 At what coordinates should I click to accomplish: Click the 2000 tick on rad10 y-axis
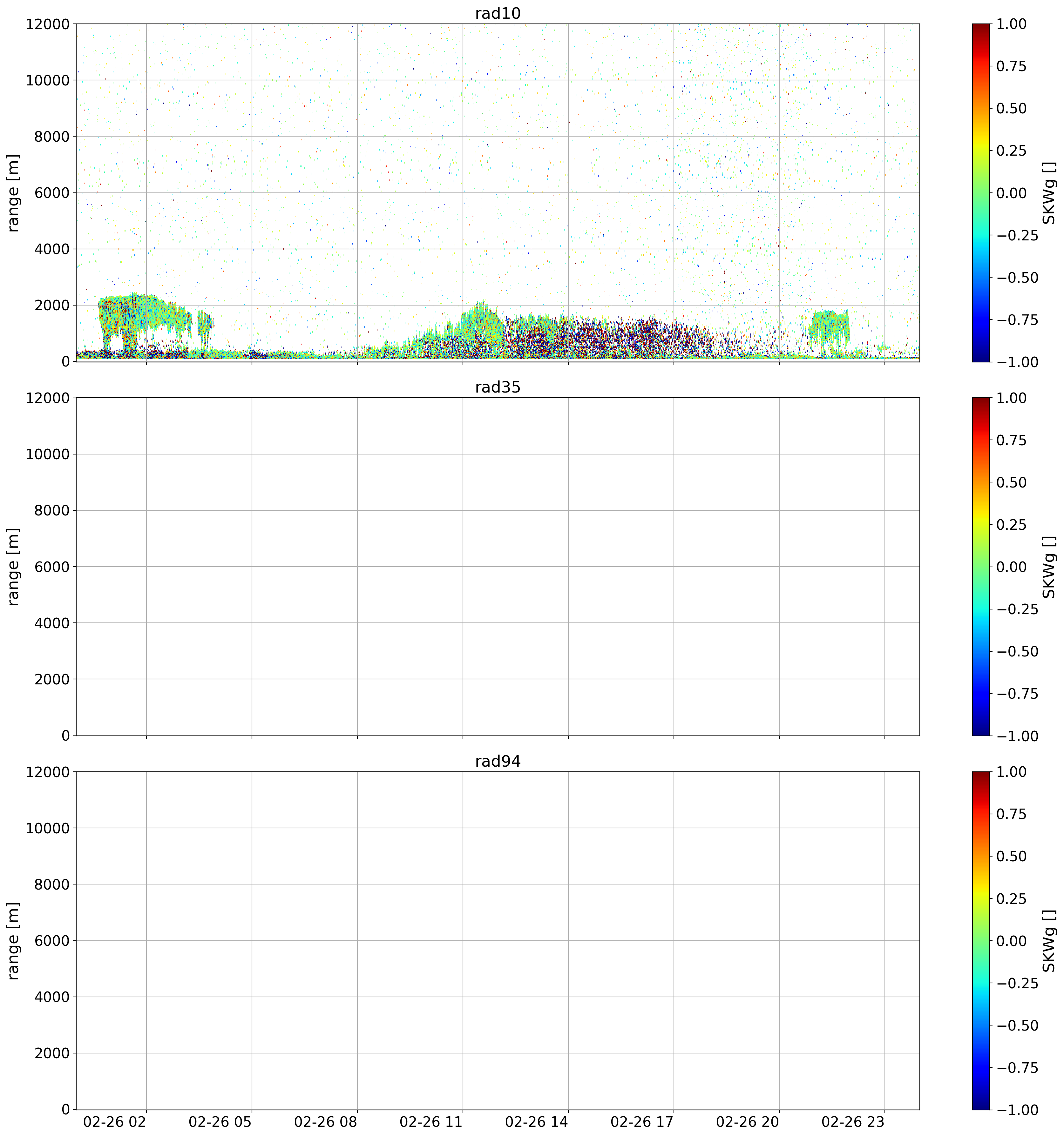coord(51,305)
